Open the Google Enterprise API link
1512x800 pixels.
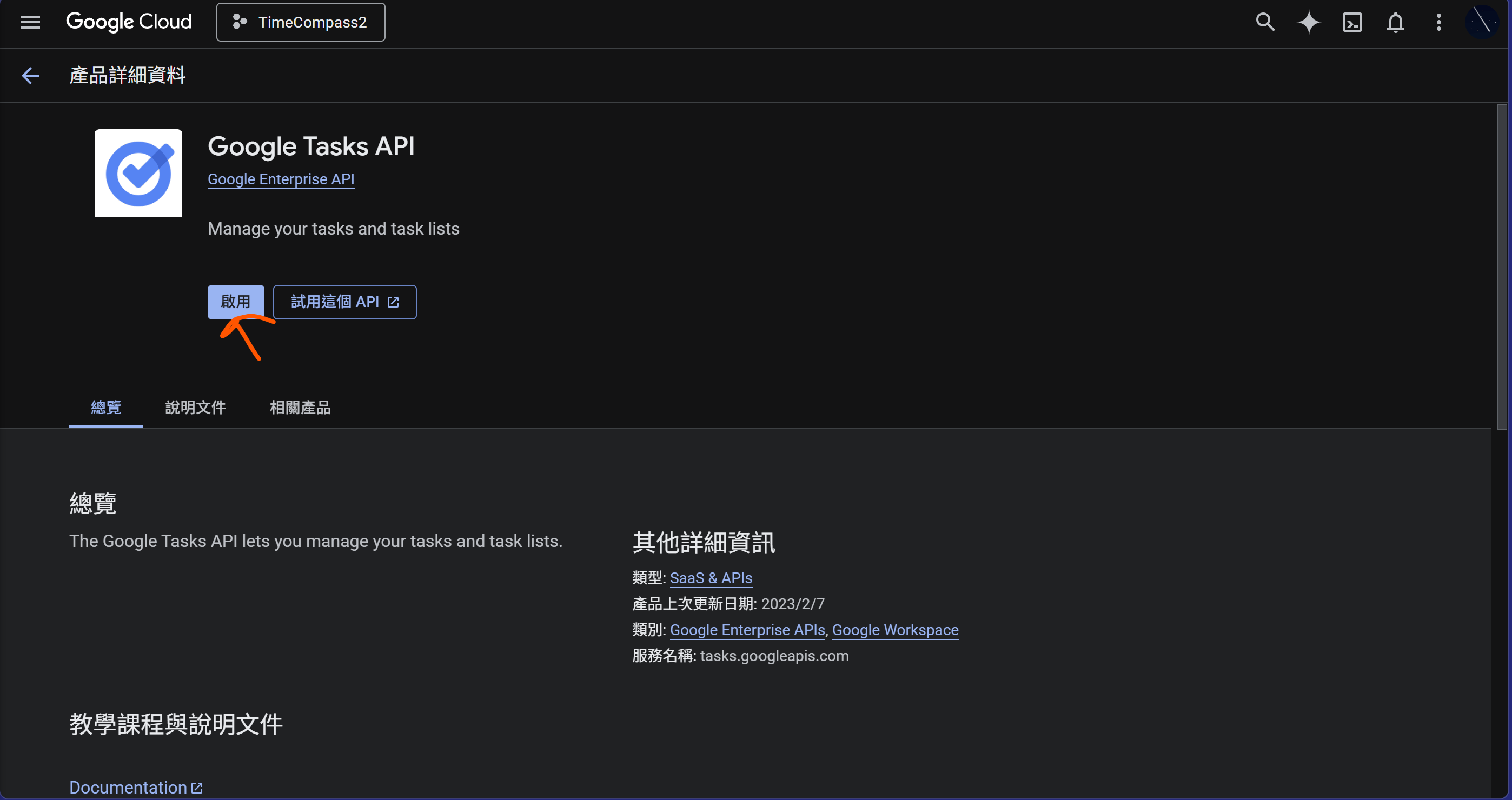[x=281, y=179]
